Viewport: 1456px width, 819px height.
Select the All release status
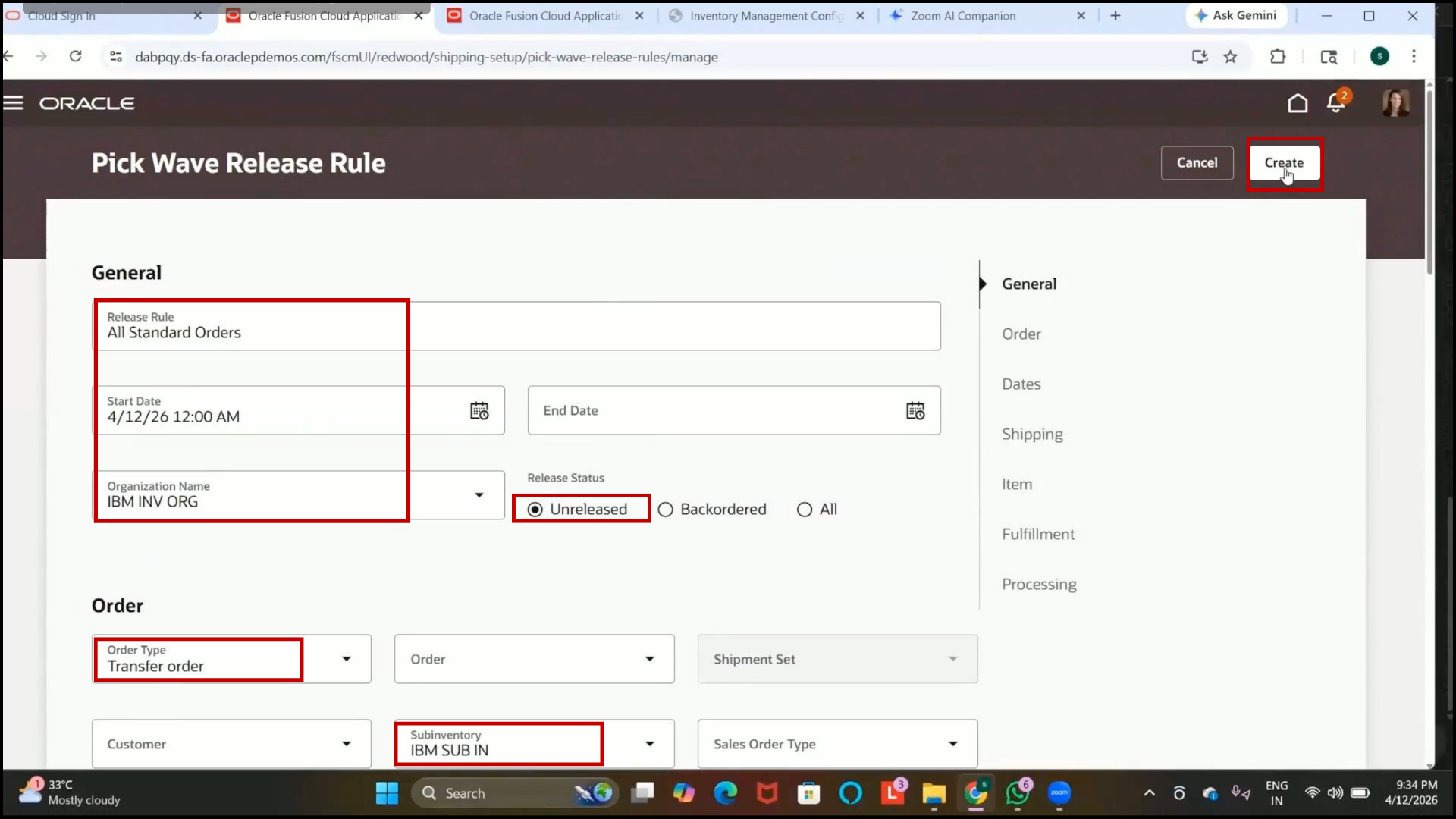pos(804,510)
